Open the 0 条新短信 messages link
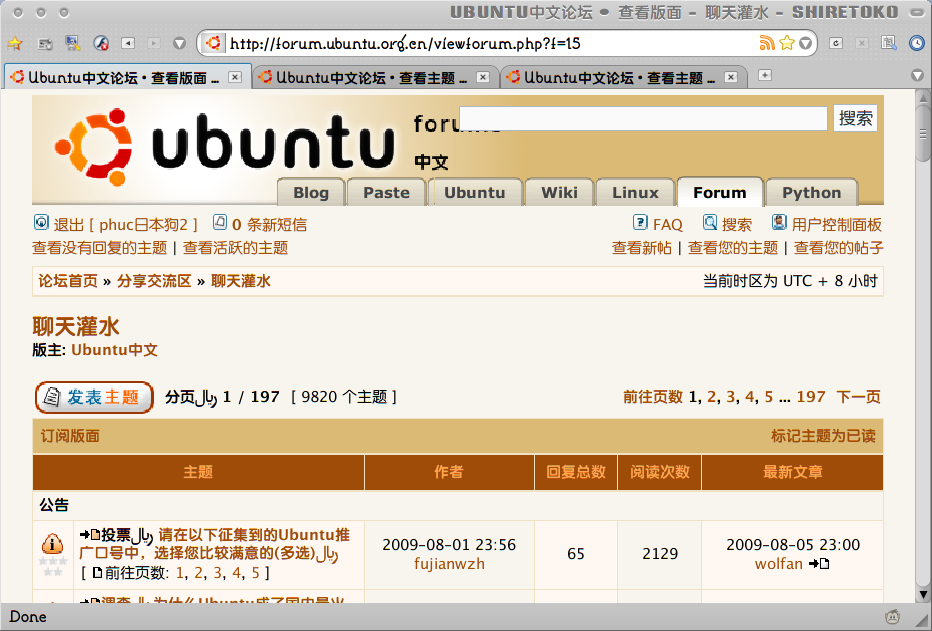932x631 pixels. (x=269, y=225)
